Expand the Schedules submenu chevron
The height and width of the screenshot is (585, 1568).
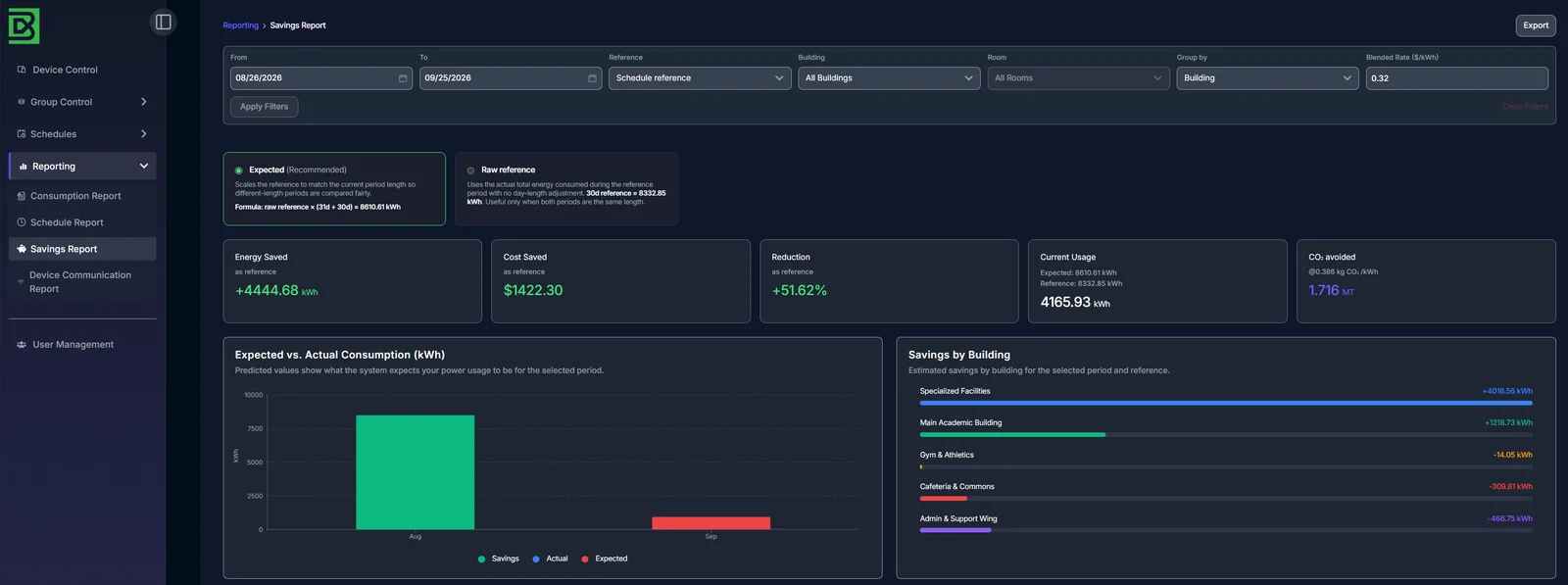[144, 134]
